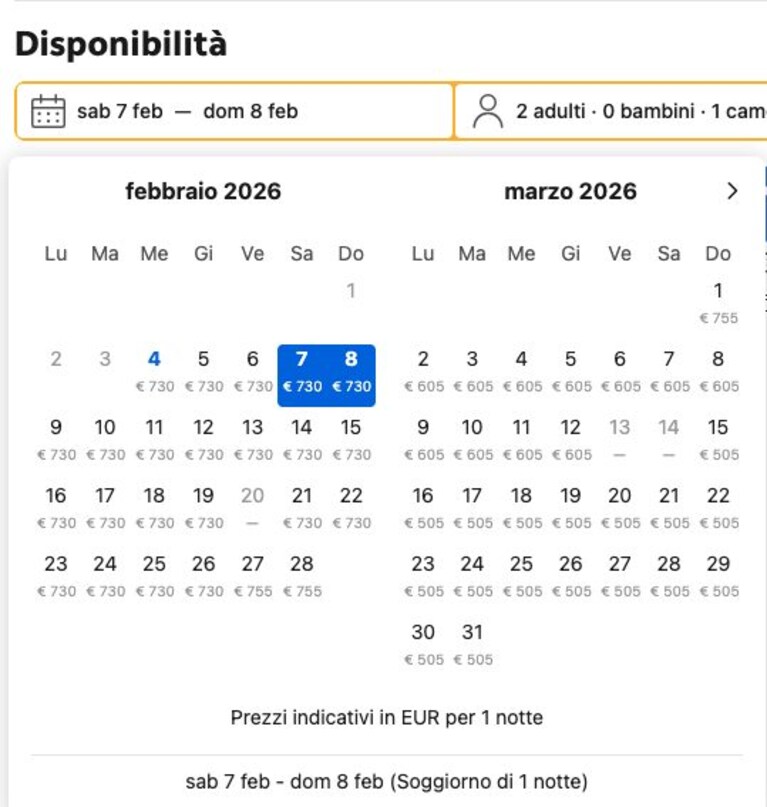Select 31 March at € 505
The width and height of the screenshot is (767, 807).
click(x=473, y=645)
